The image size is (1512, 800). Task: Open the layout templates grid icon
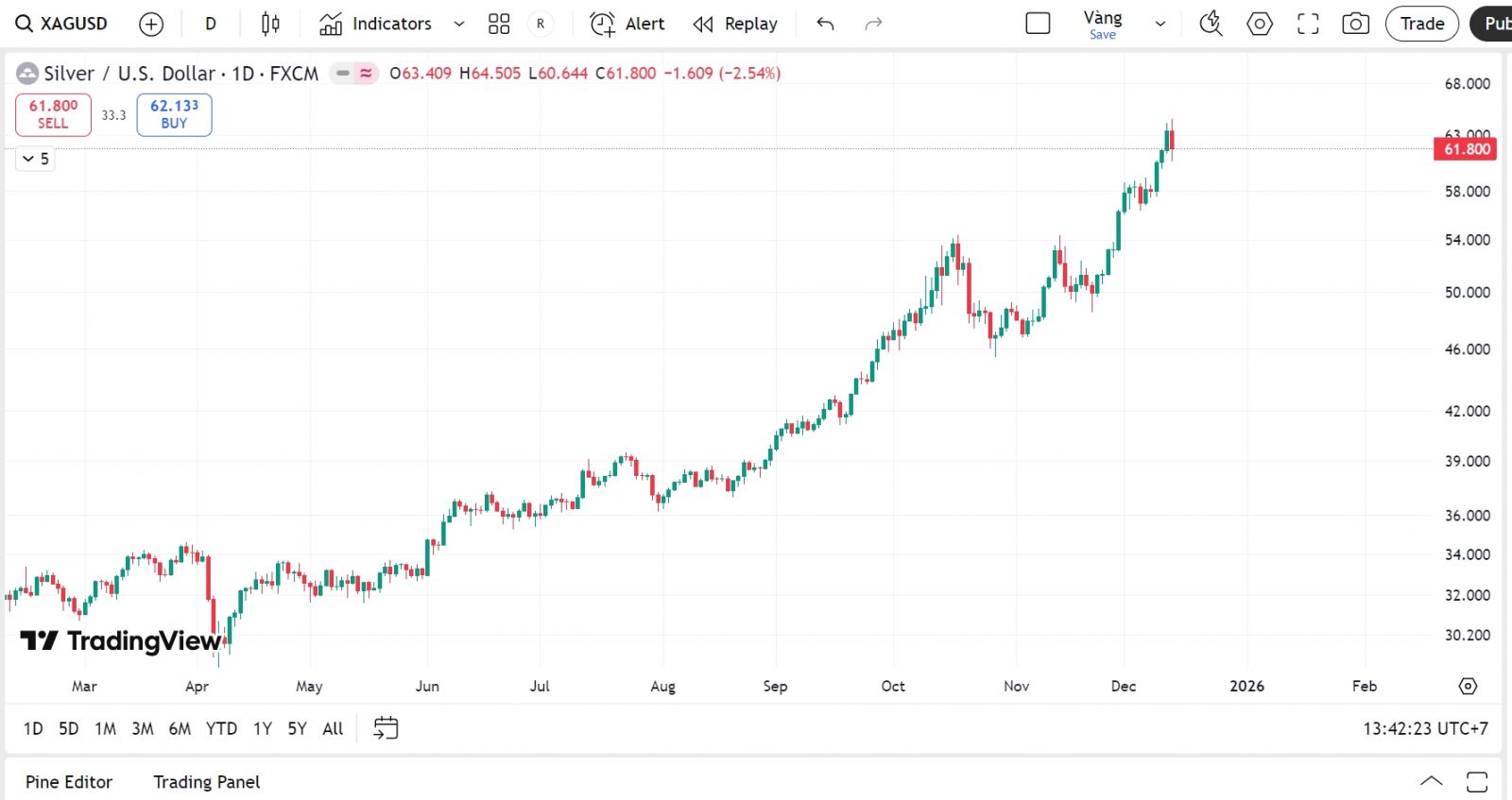(x=499, y=25)
